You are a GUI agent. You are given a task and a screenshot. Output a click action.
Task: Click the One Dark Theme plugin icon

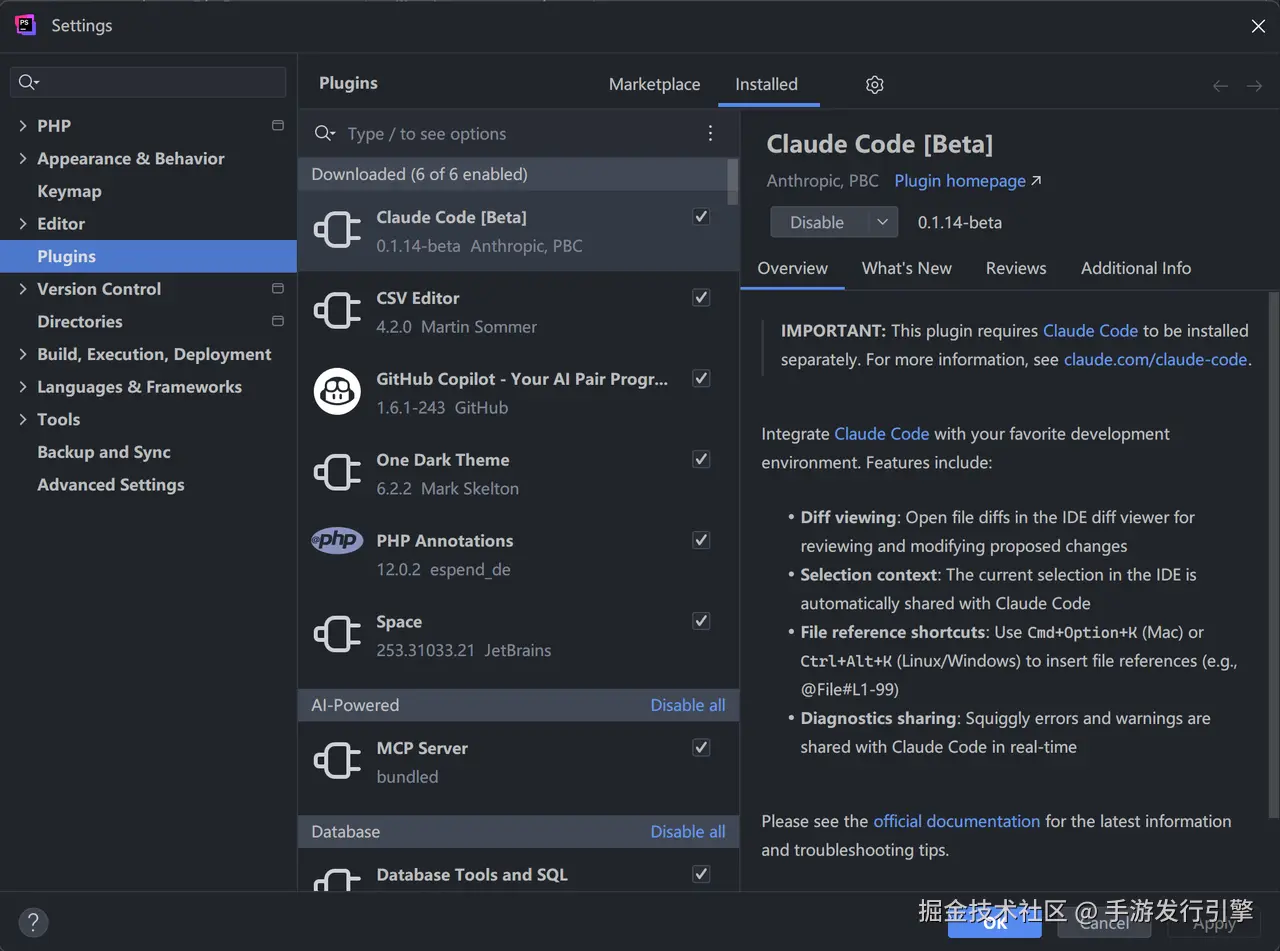click(x=337, y=473)
